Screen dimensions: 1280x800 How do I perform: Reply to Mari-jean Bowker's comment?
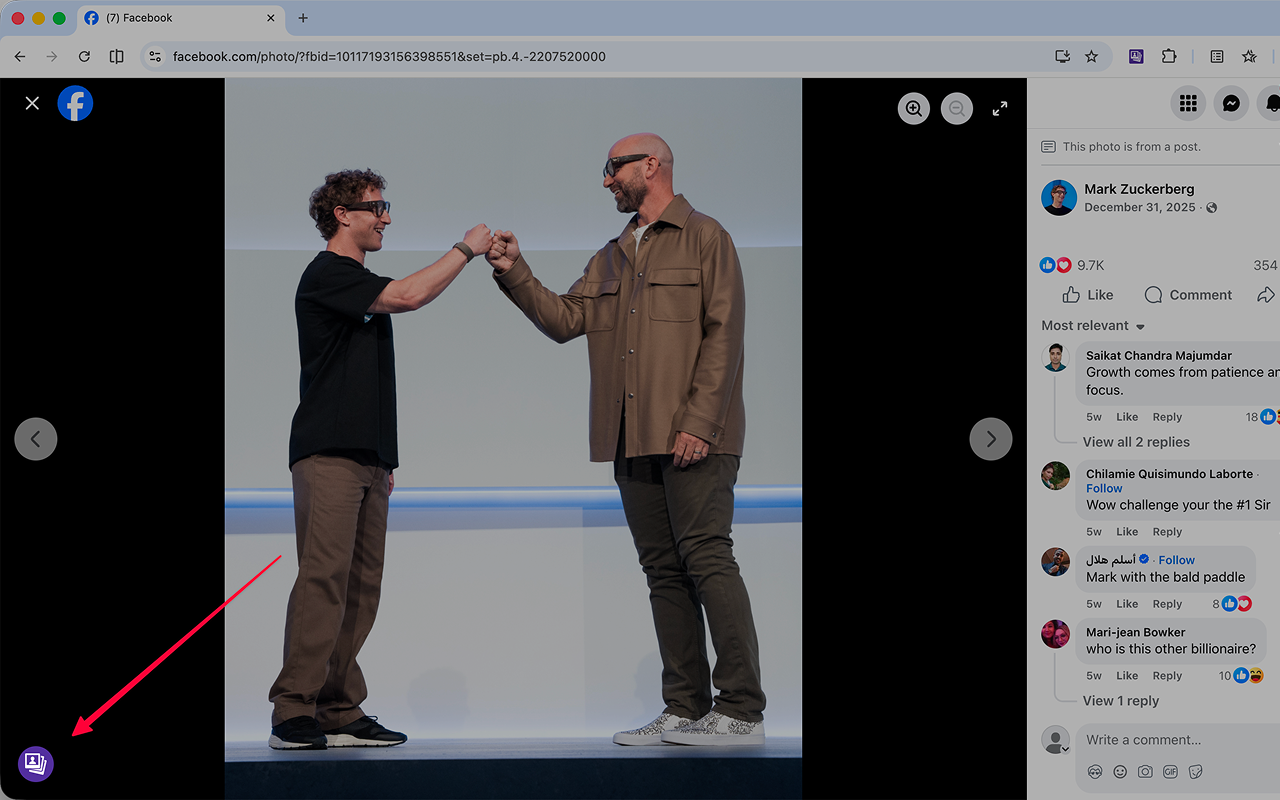click(1167, 676)
